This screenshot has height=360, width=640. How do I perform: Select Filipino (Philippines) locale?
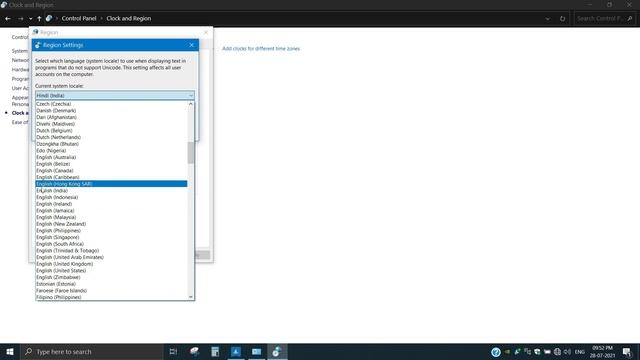[x=111, y=297]
